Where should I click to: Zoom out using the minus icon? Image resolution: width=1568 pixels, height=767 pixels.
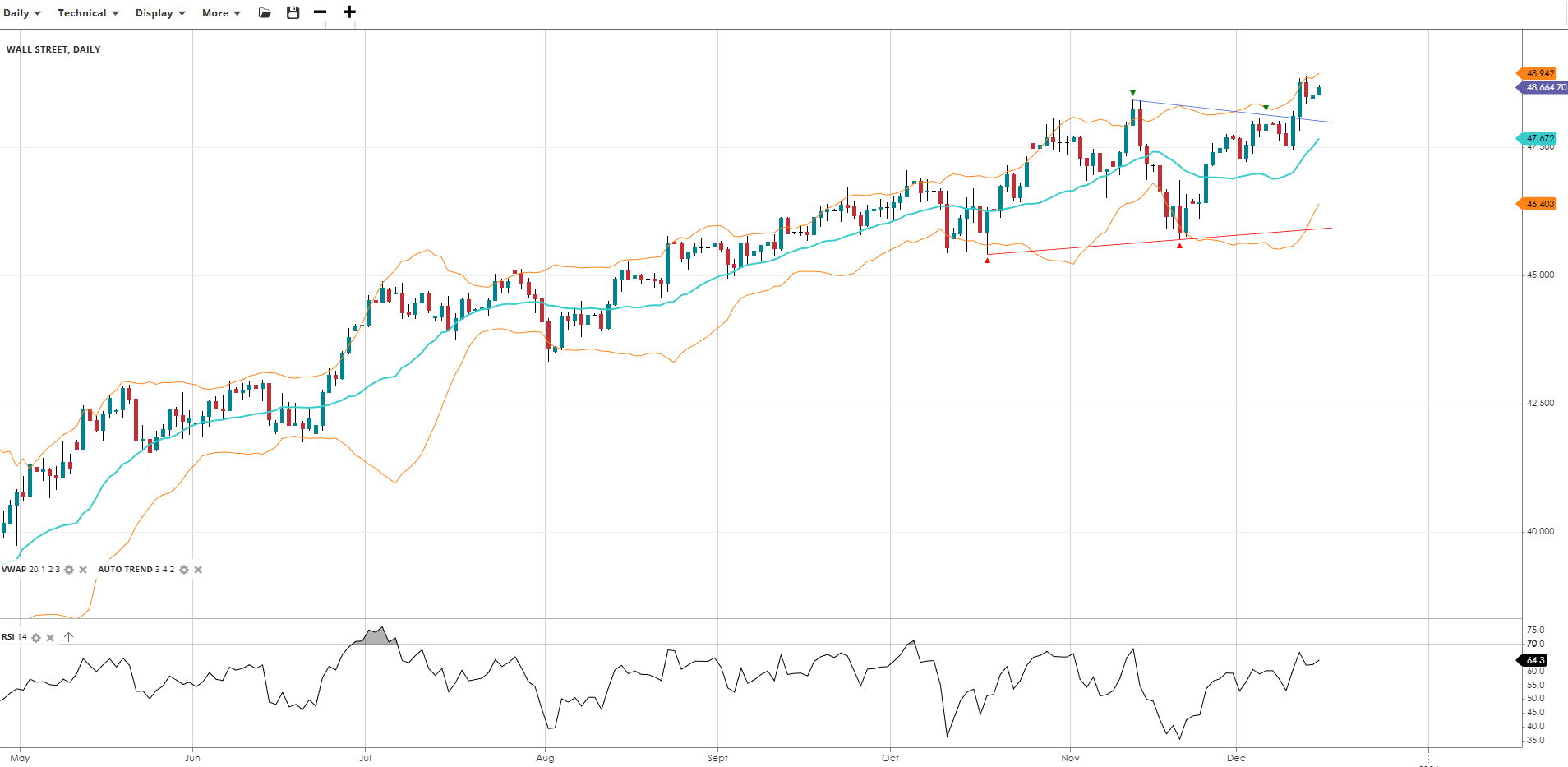[x=321, y=12]
